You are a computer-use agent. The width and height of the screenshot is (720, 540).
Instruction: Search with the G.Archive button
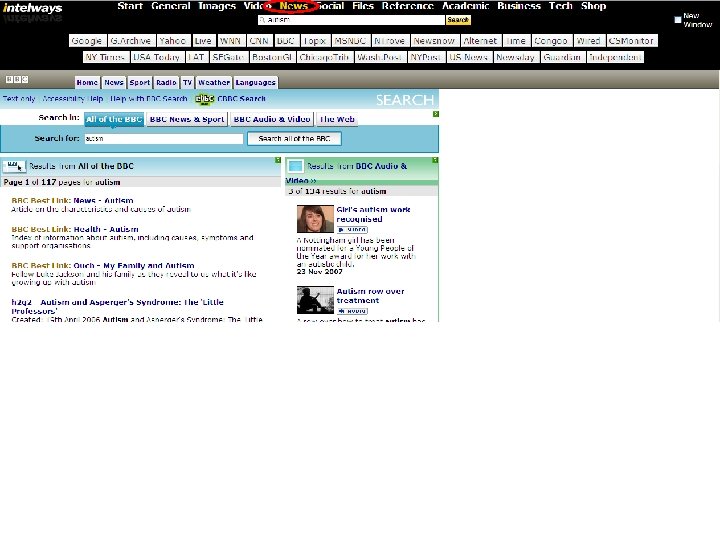tap(131, 41)
